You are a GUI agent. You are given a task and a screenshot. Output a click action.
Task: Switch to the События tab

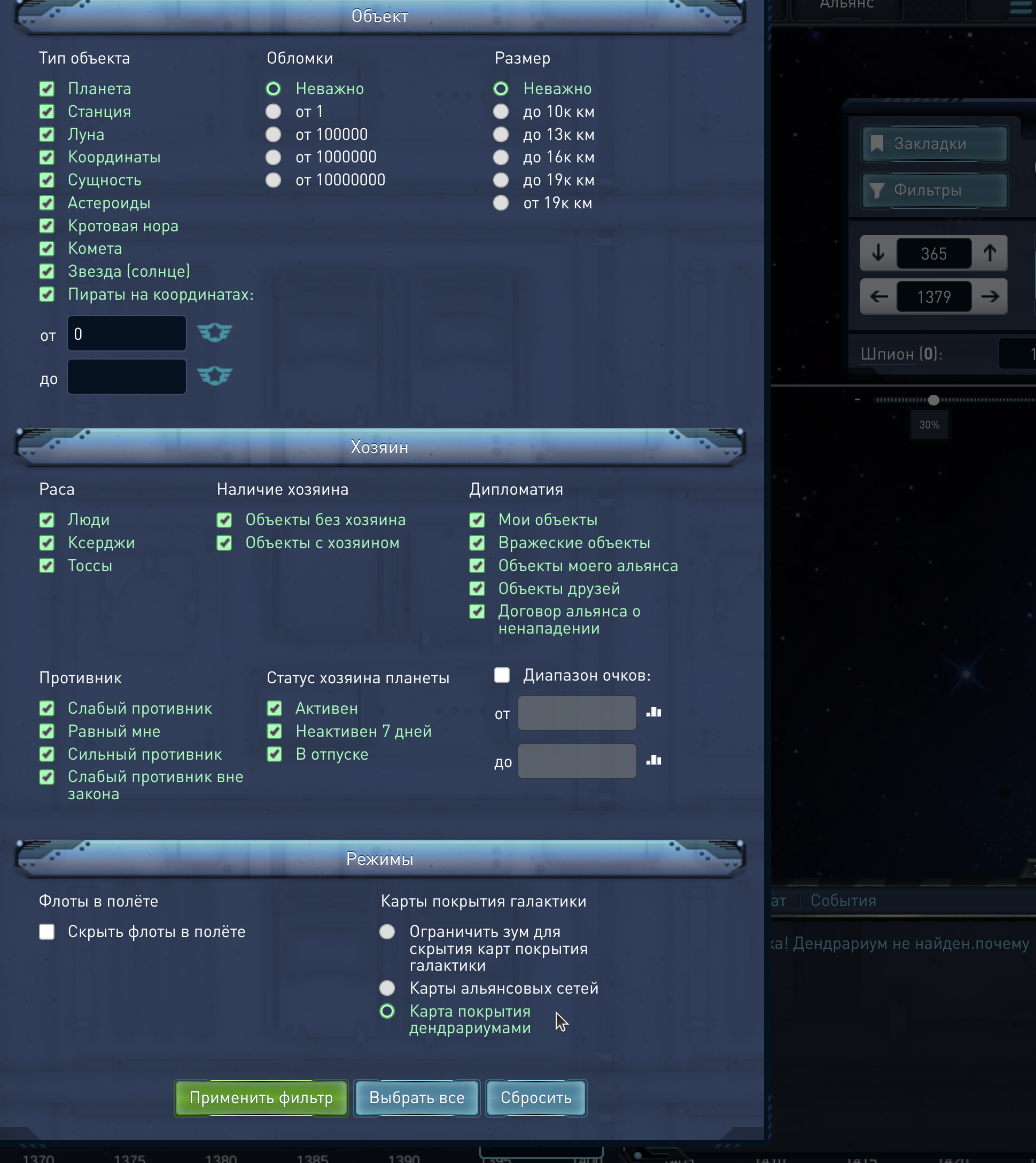click(x=843, y=901)
